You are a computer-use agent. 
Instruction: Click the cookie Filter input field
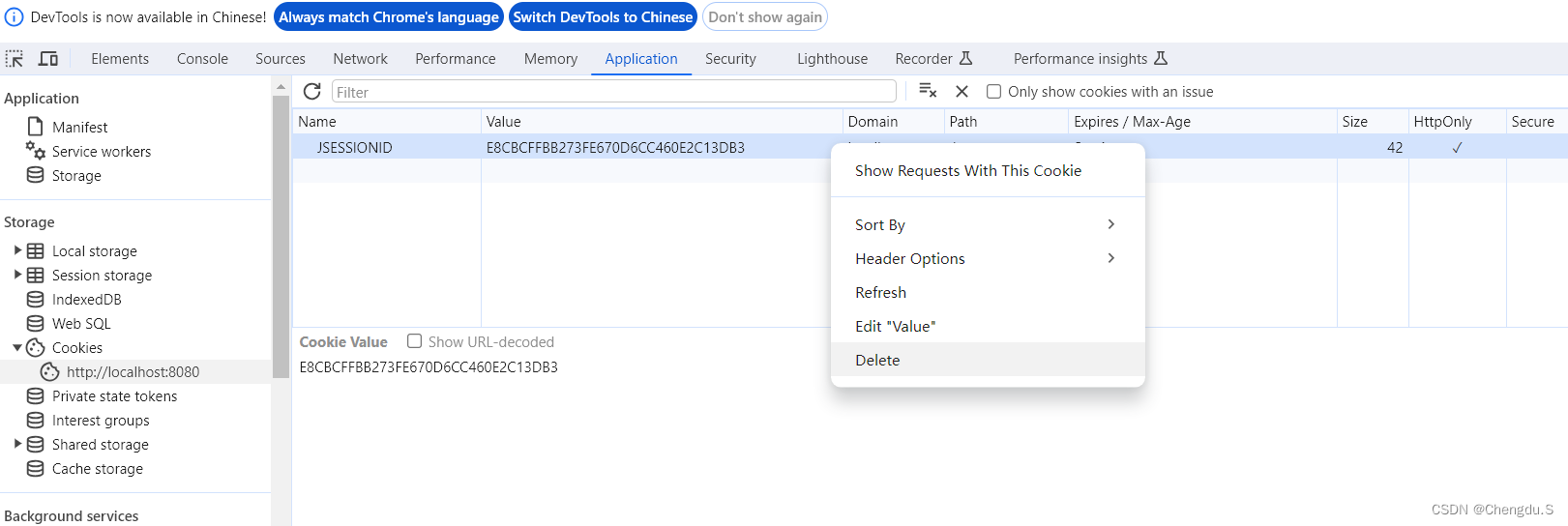pyautogui.click(x=613, y=92)
